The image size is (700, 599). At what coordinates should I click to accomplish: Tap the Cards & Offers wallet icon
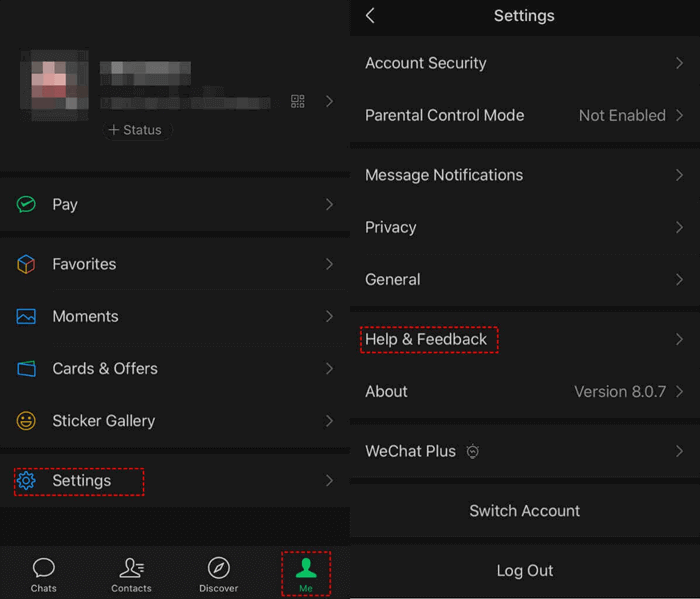point(26,368)
